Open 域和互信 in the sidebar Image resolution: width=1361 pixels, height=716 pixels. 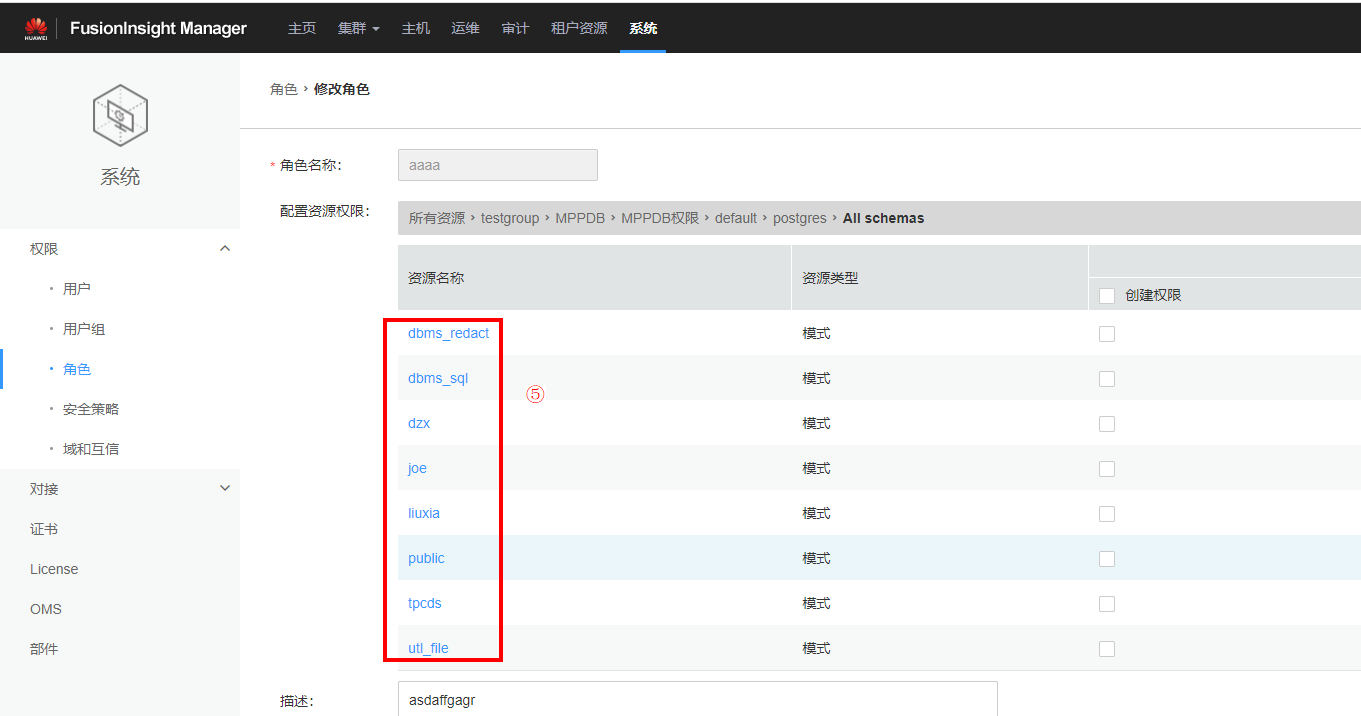pyautogui.click(x=91, y=449)
